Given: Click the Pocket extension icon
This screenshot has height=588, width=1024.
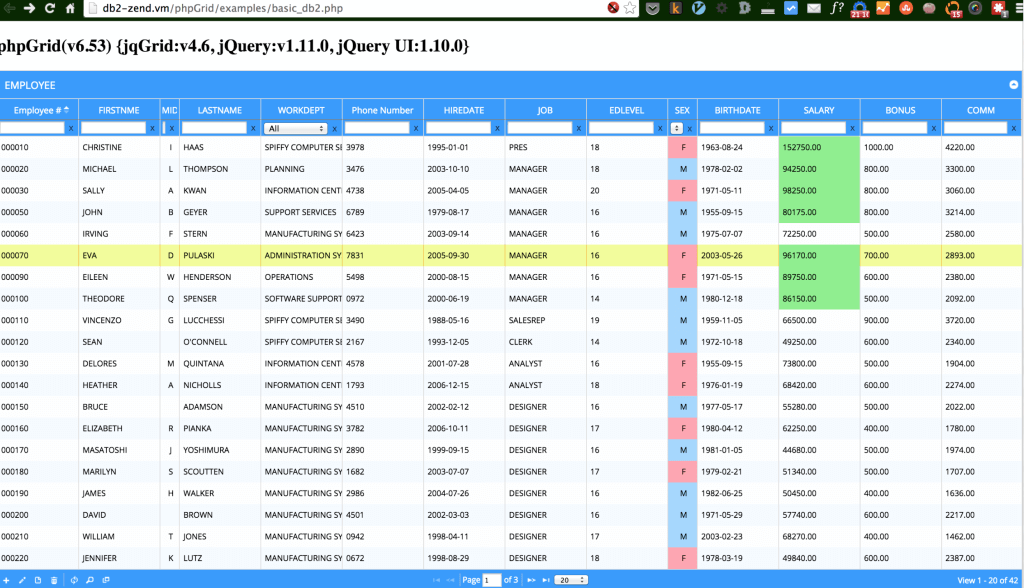Looking at the screenshot, I should 652,8.
